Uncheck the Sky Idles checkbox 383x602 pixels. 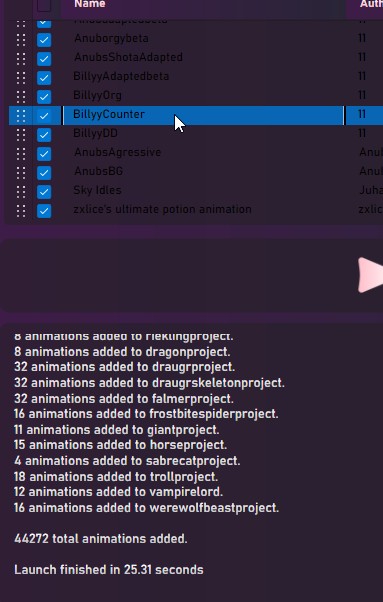pos(44,191)
